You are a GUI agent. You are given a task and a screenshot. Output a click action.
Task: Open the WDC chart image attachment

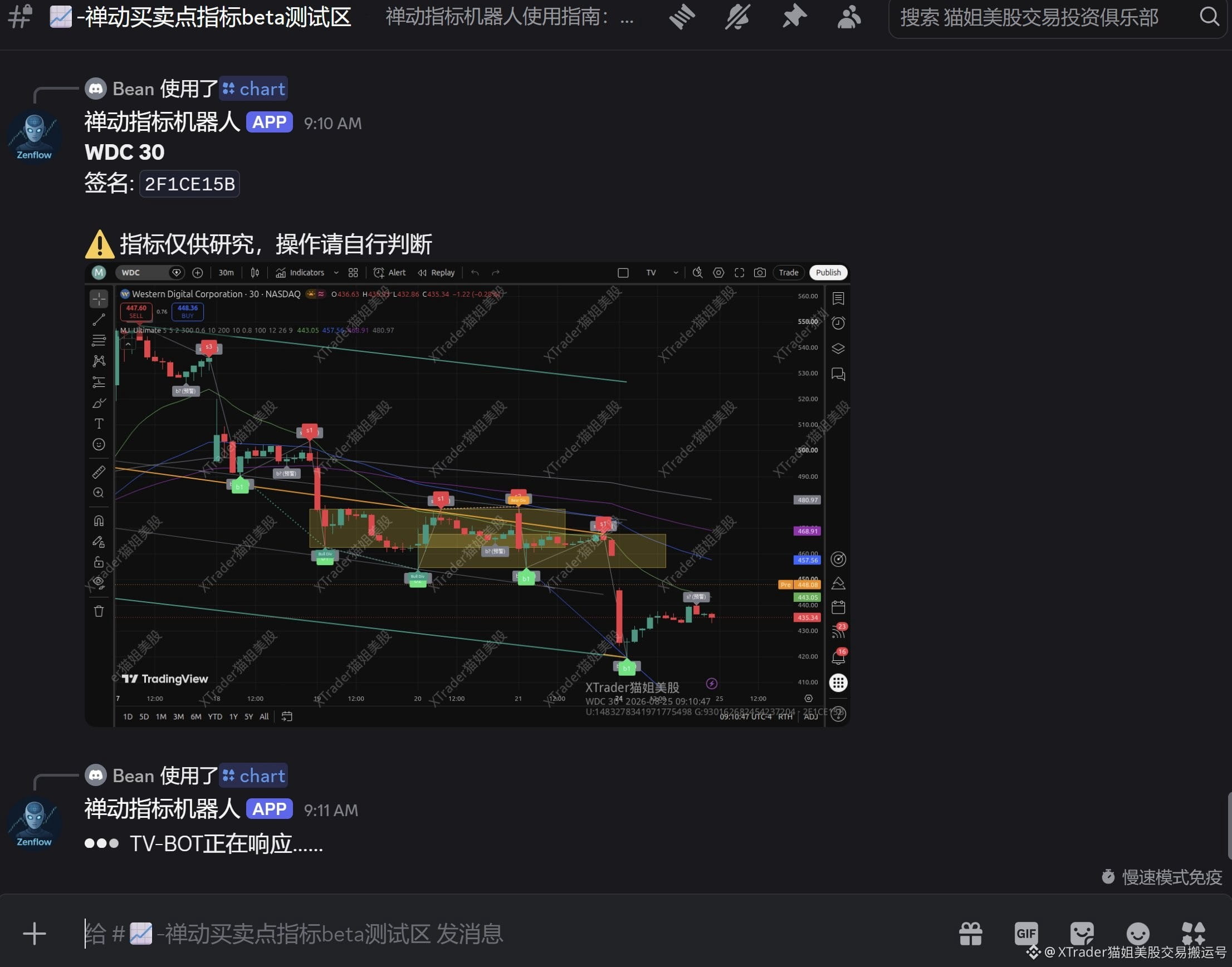click(467, 494)
